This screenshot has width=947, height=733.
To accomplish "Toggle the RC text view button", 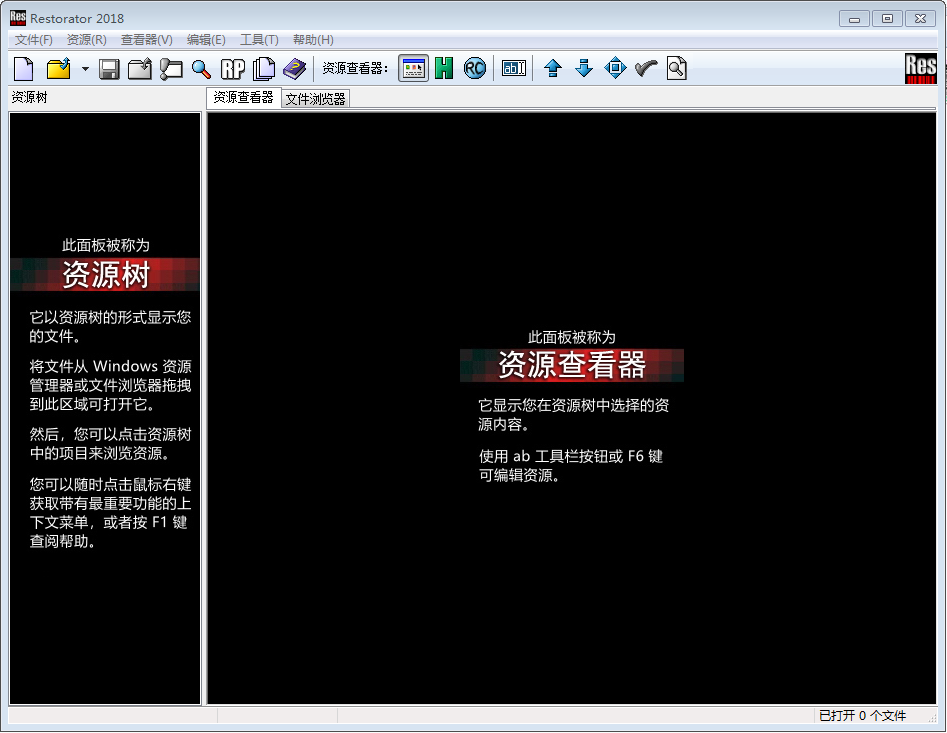I will (x=474, y=68).
